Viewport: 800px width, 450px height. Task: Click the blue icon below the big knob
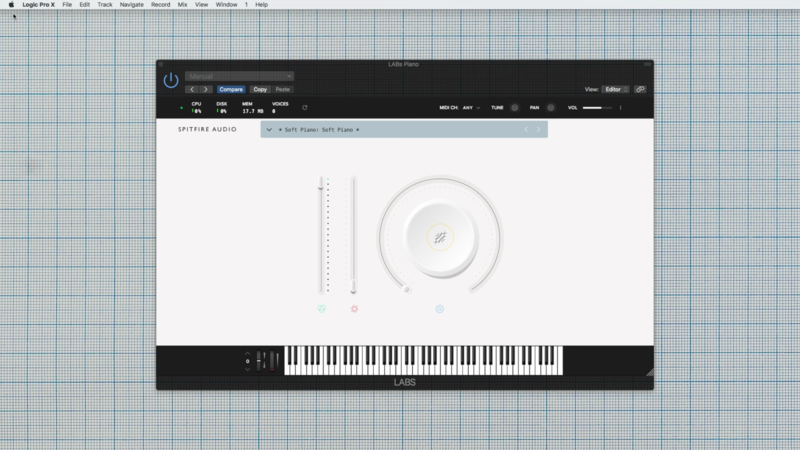(439, 309)
